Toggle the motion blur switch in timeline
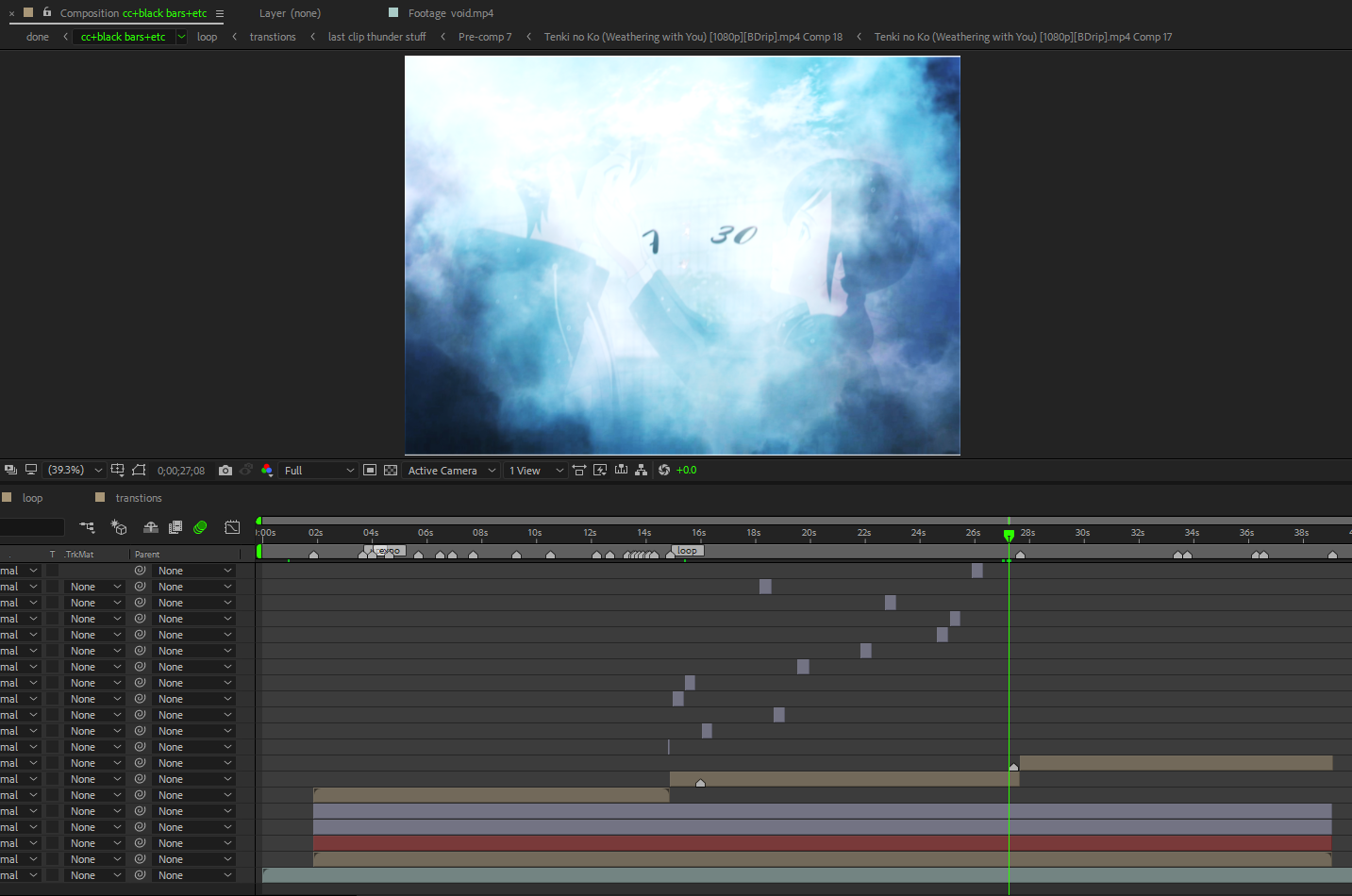The height and width of the screenshot is (896, 1352). click(200, 527)
